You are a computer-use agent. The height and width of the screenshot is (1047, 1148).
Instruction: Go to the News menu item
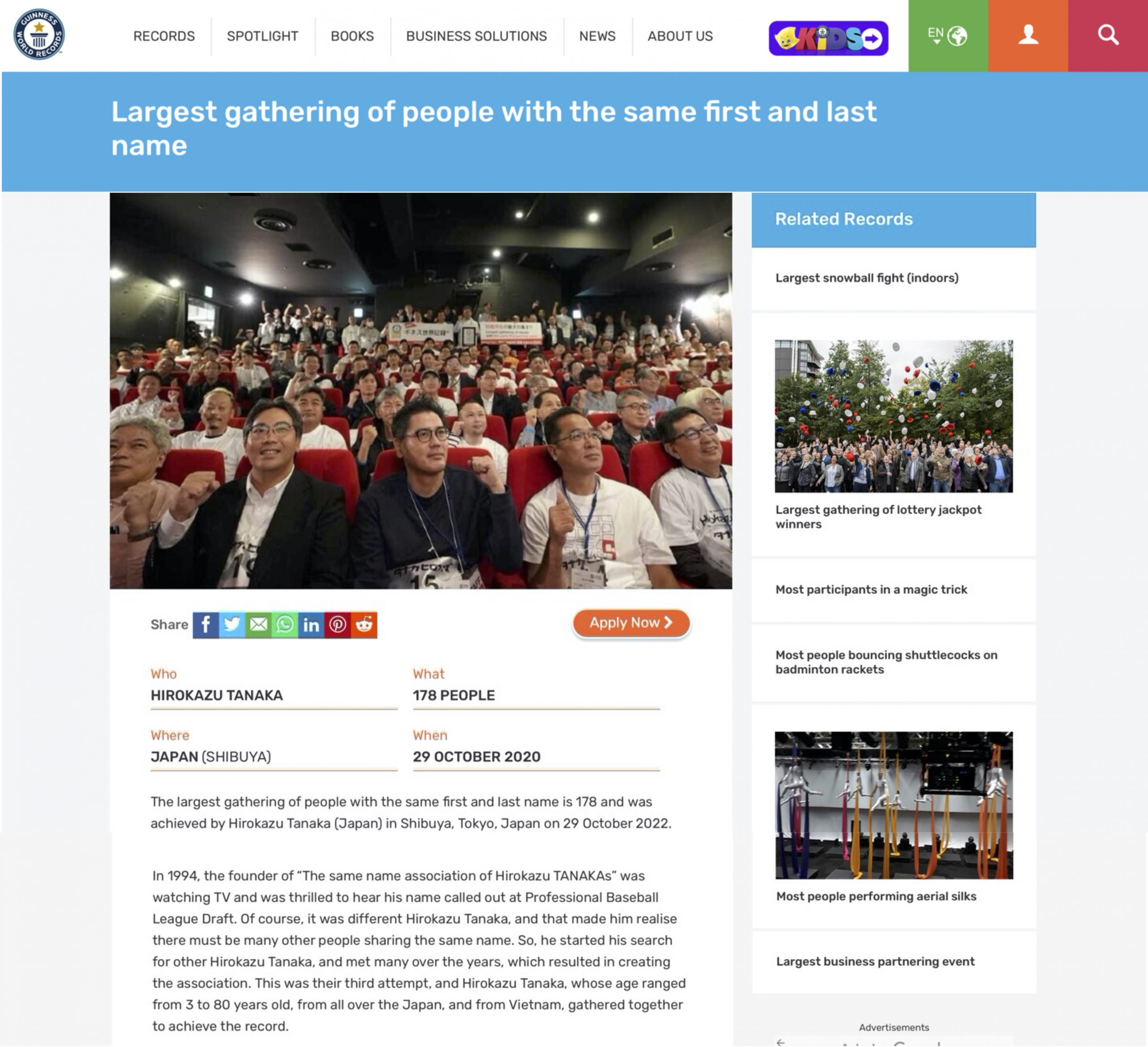click(x=597, y=36)
